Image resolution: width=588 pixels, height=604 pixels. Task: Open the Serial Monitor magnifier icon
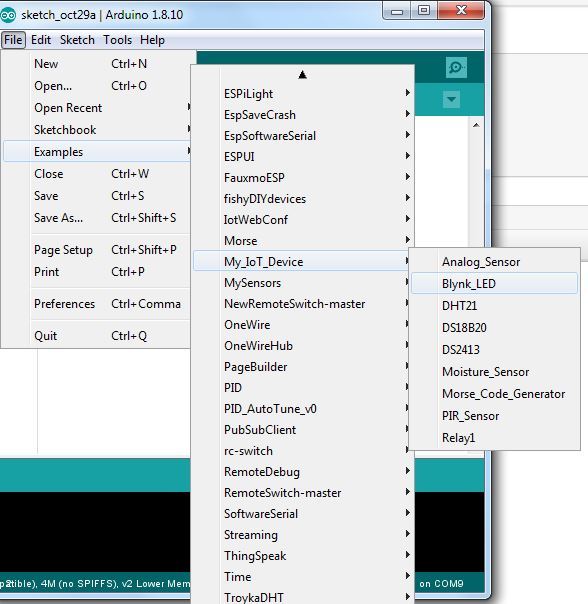pyautogui.click(x=456, y=67)
